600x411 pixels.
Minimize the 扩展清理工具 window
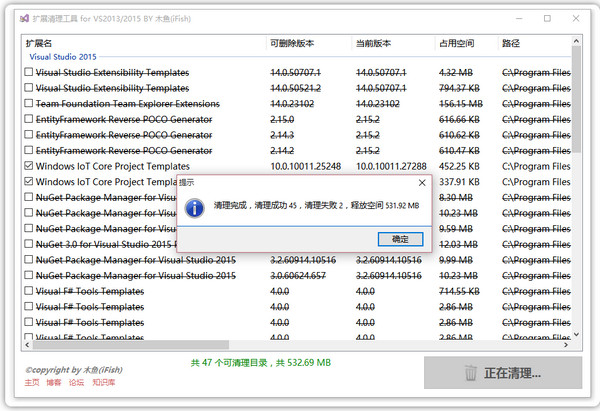pyautogui.click(x=519, y=18)
